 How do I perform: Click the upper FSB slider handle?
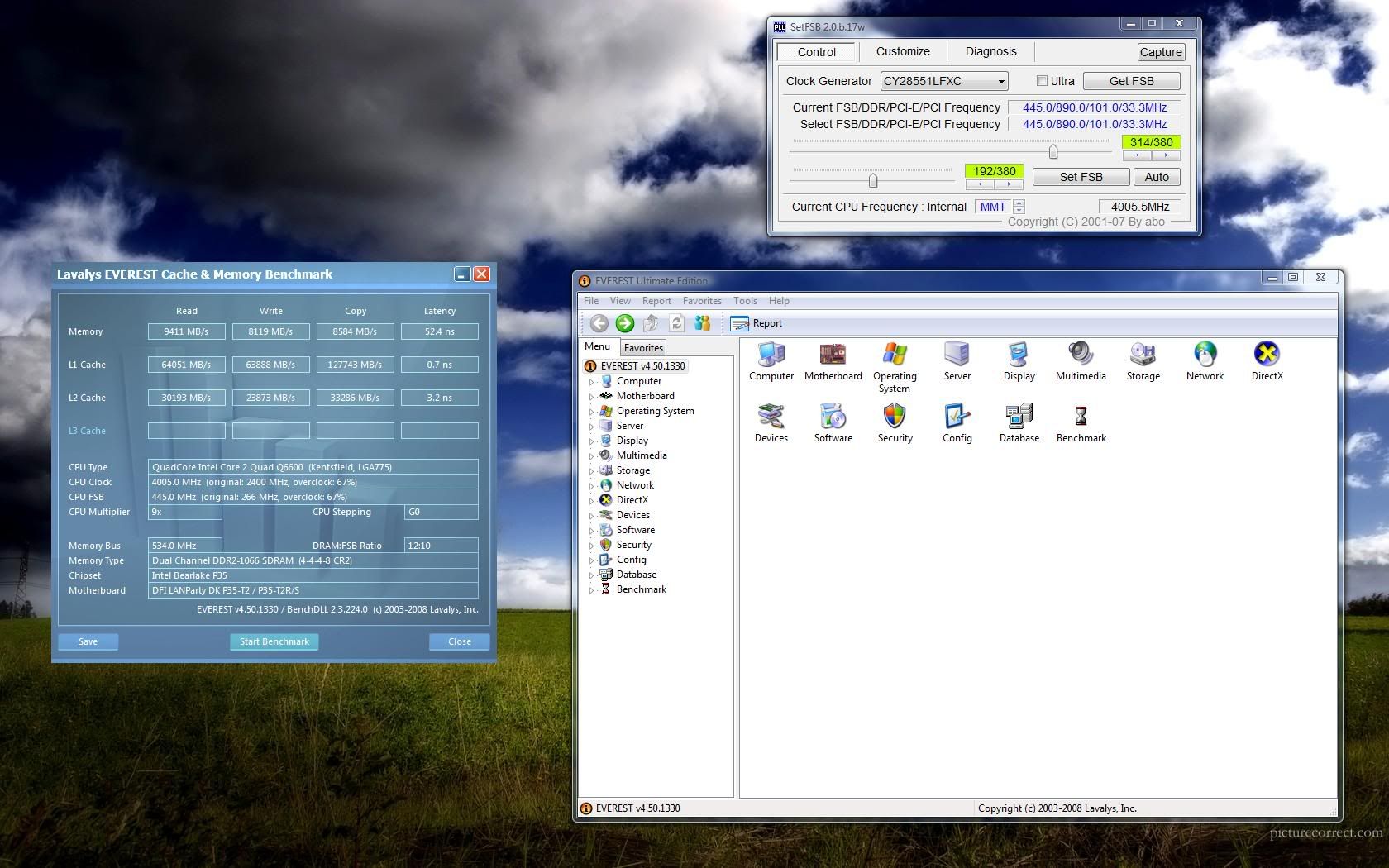point(1052,152)
